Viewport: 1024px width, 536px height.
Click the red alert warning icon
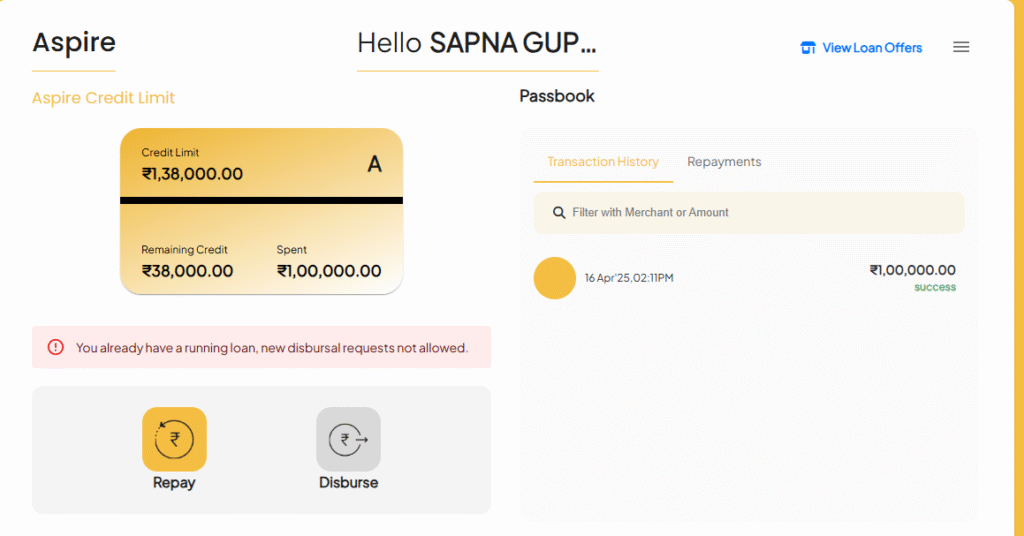tap(56, 348)
